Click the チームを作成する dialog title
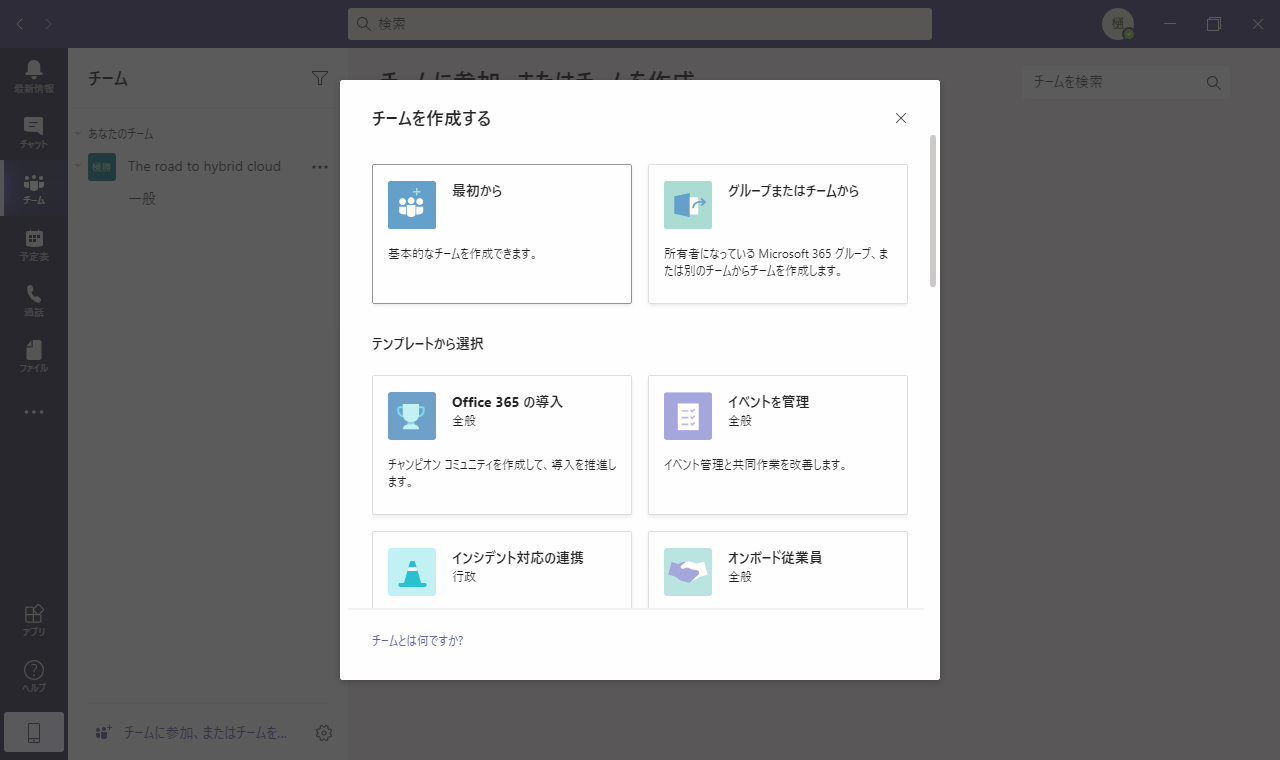The height and width of the screenshot is (760, 1280). (x=431, y=119)
